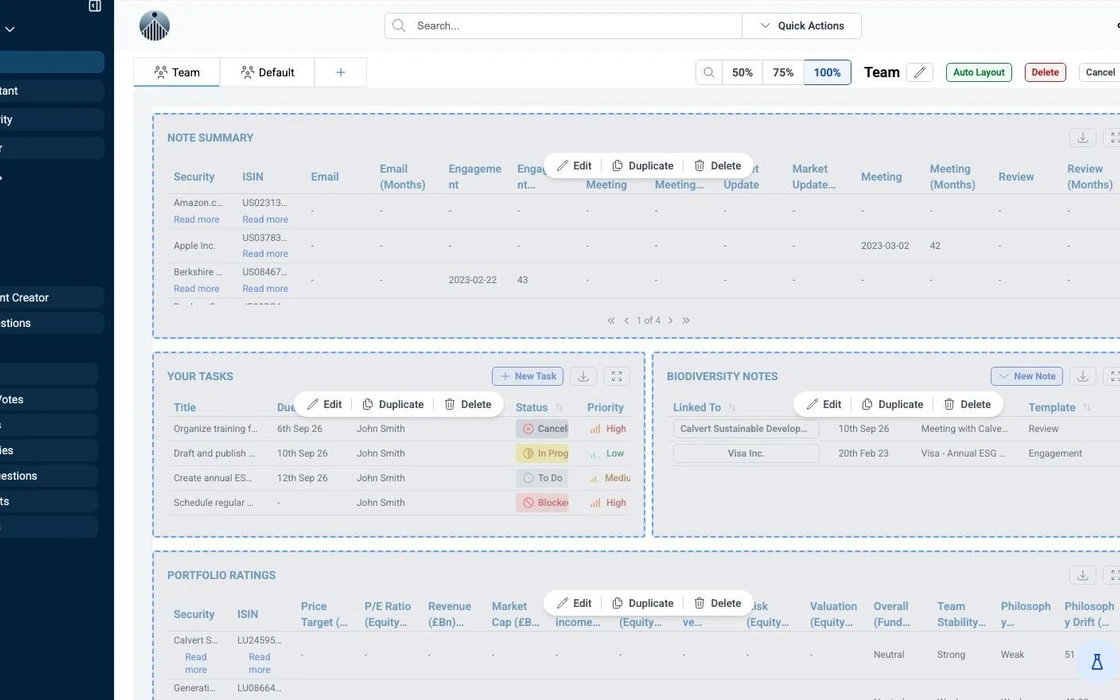This screenshot has height=700, width=1120.
Task: Delete the Biodiversity Notes widget
Action: [967, 404]
